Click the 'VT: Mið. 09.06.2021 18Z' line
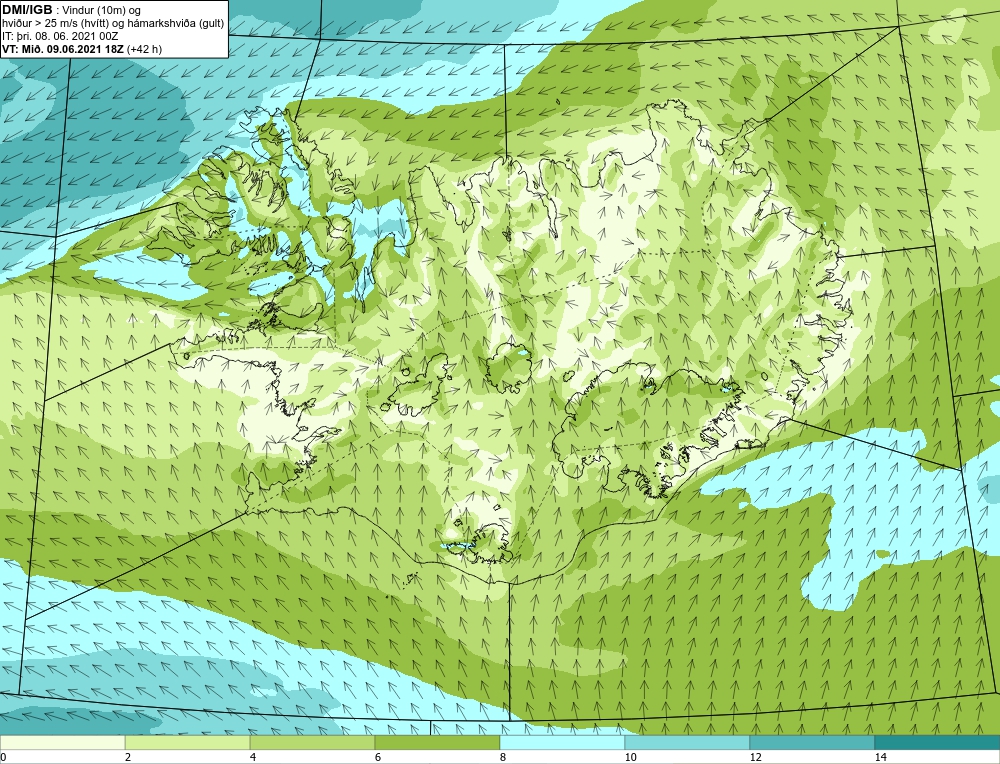This screenshot has height=764, width=1000. [63, 49]
